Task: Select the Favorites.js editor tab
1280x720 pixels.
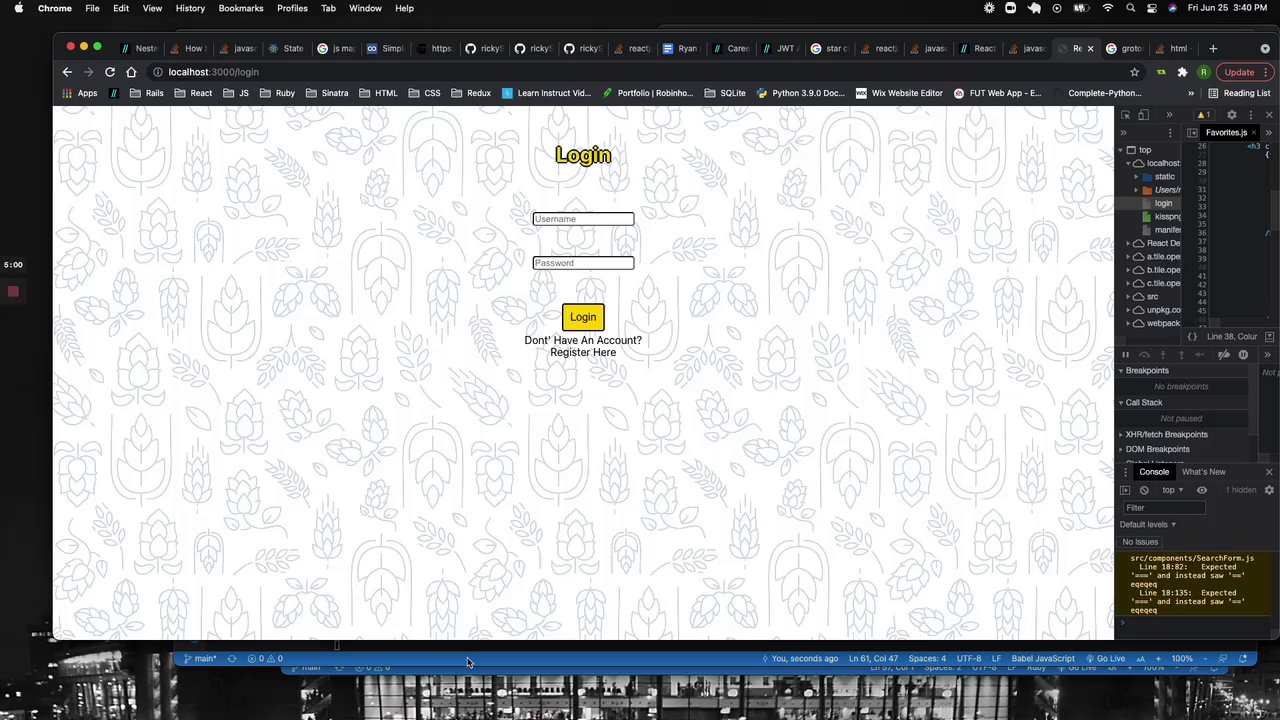Action: [x=1226, y=133]
